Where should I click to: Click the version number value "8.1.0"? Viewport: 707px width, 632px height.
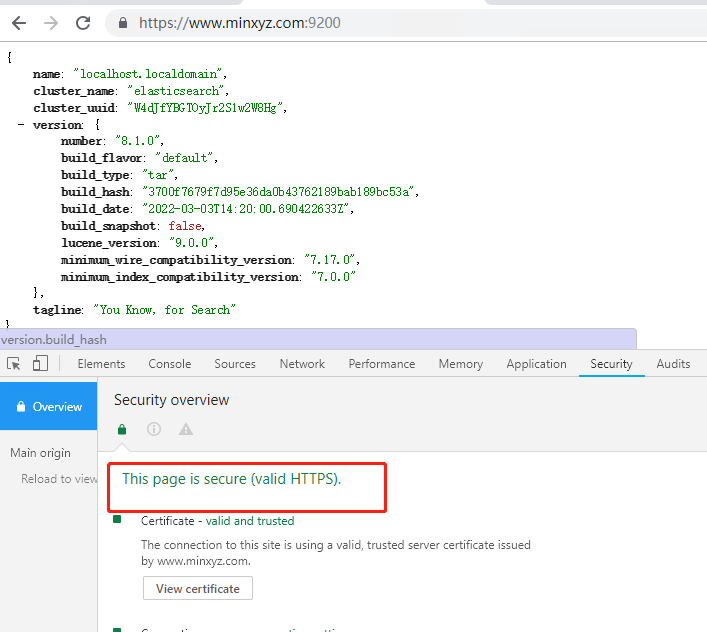[x=138, y=141]
